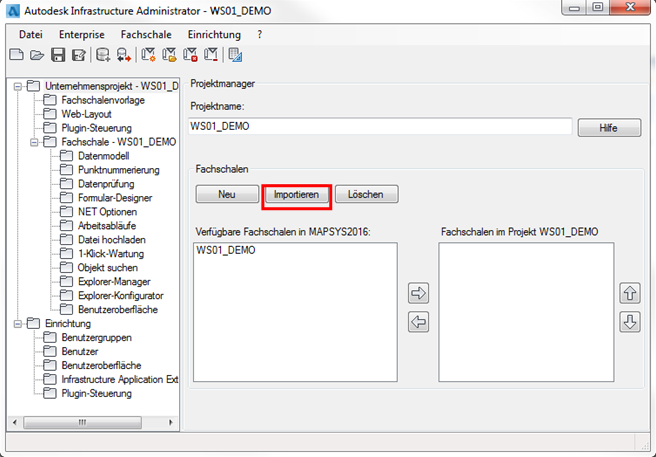Select Benutzeroberfläche under Einrichtung node
Viewport: 656px width, 457px height.
(x=101, y=365)
